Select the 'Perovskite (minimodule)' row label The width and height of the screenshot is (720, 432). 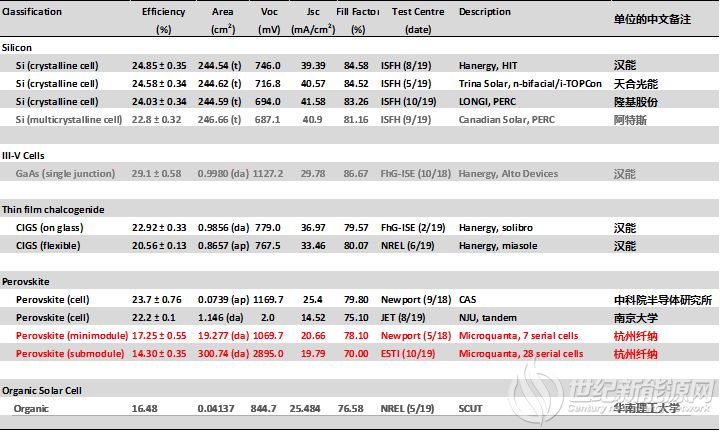coord(72,336)
